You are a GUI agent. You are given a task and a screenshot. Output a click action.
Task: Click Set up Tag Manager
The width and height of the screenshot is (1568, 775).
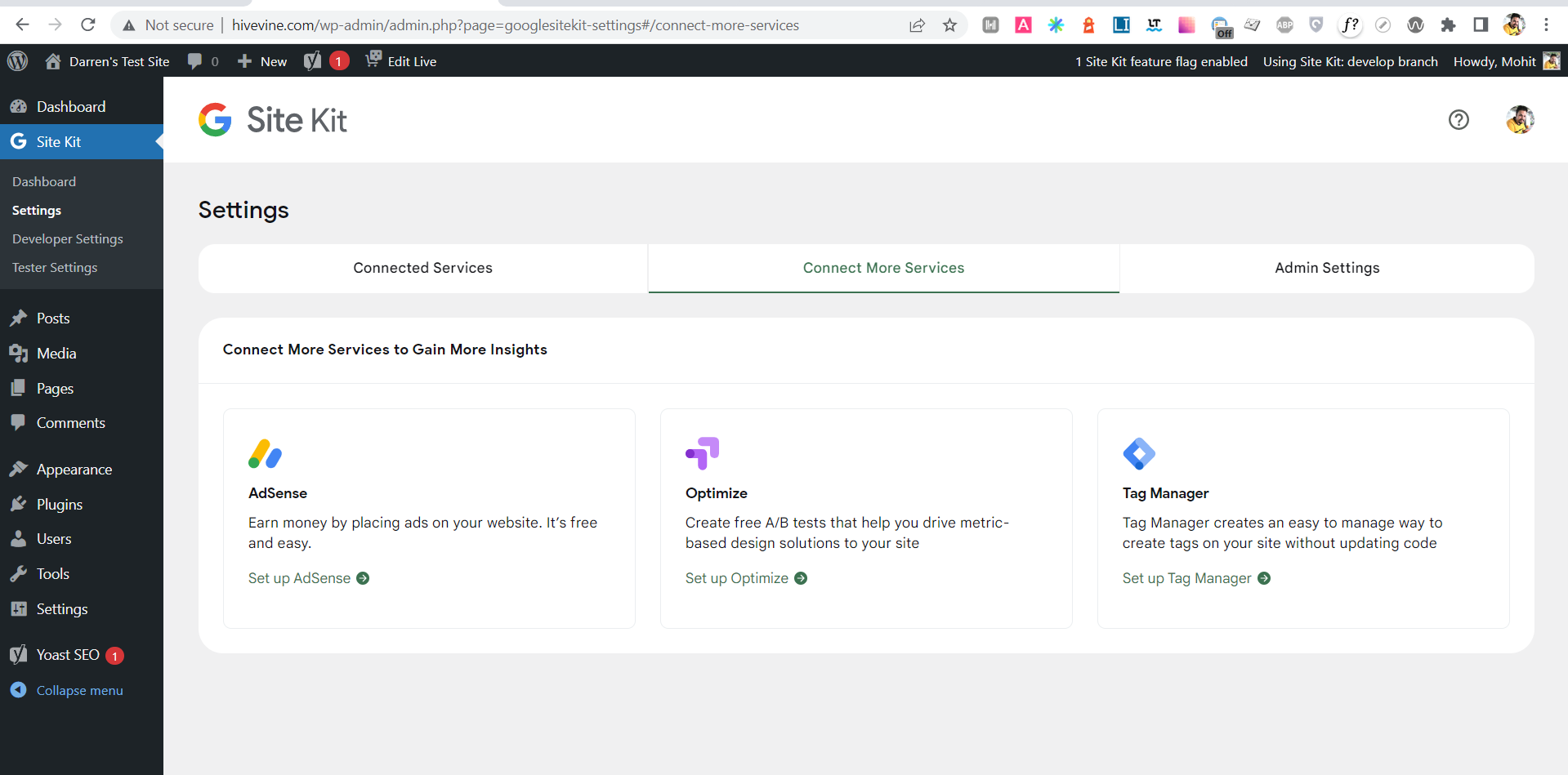[x=1186, y=577]
